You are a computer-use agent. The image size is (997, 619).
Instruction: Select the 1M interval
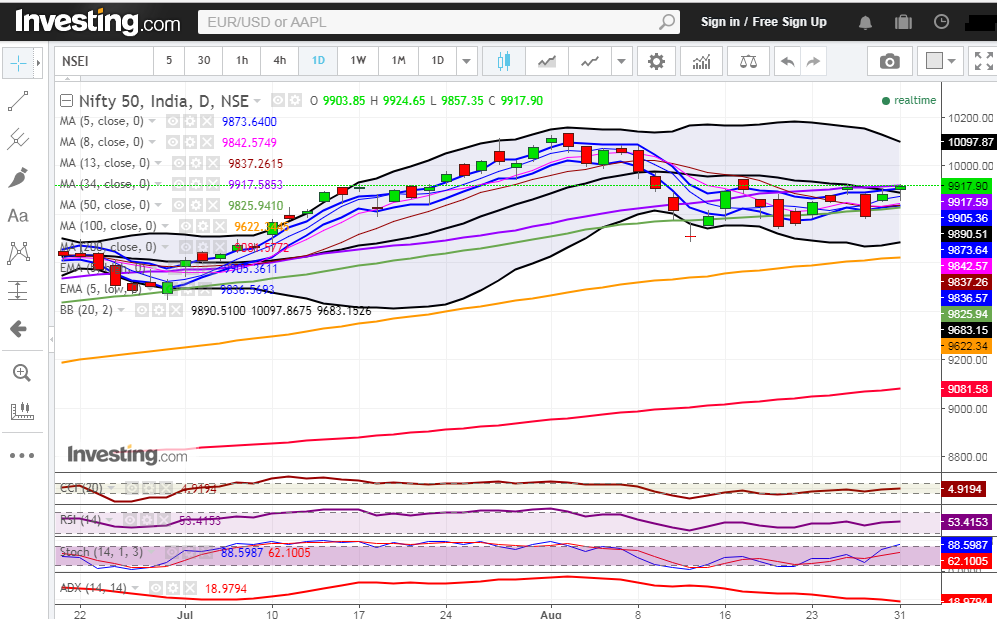point(399,60)
